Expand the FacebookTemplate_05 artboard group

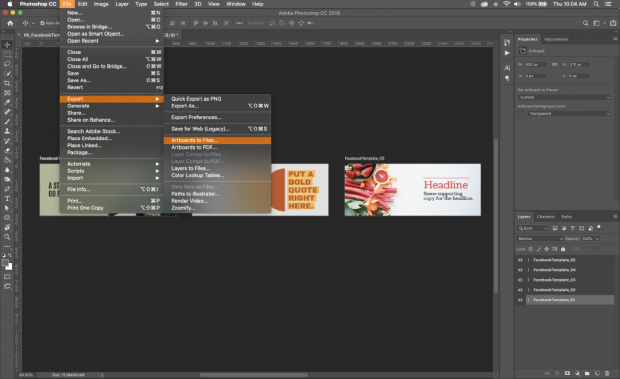[x=529, y=260]
